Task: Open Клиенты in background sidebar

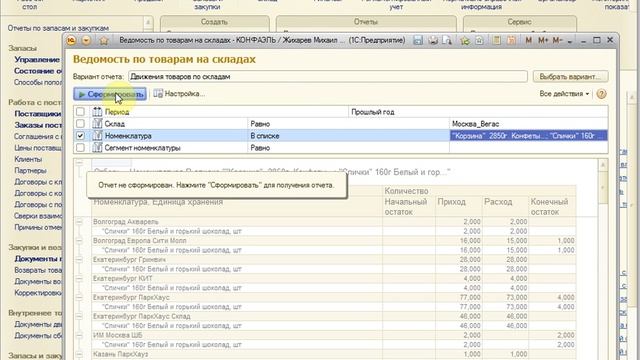Action: tap(28, 159)
